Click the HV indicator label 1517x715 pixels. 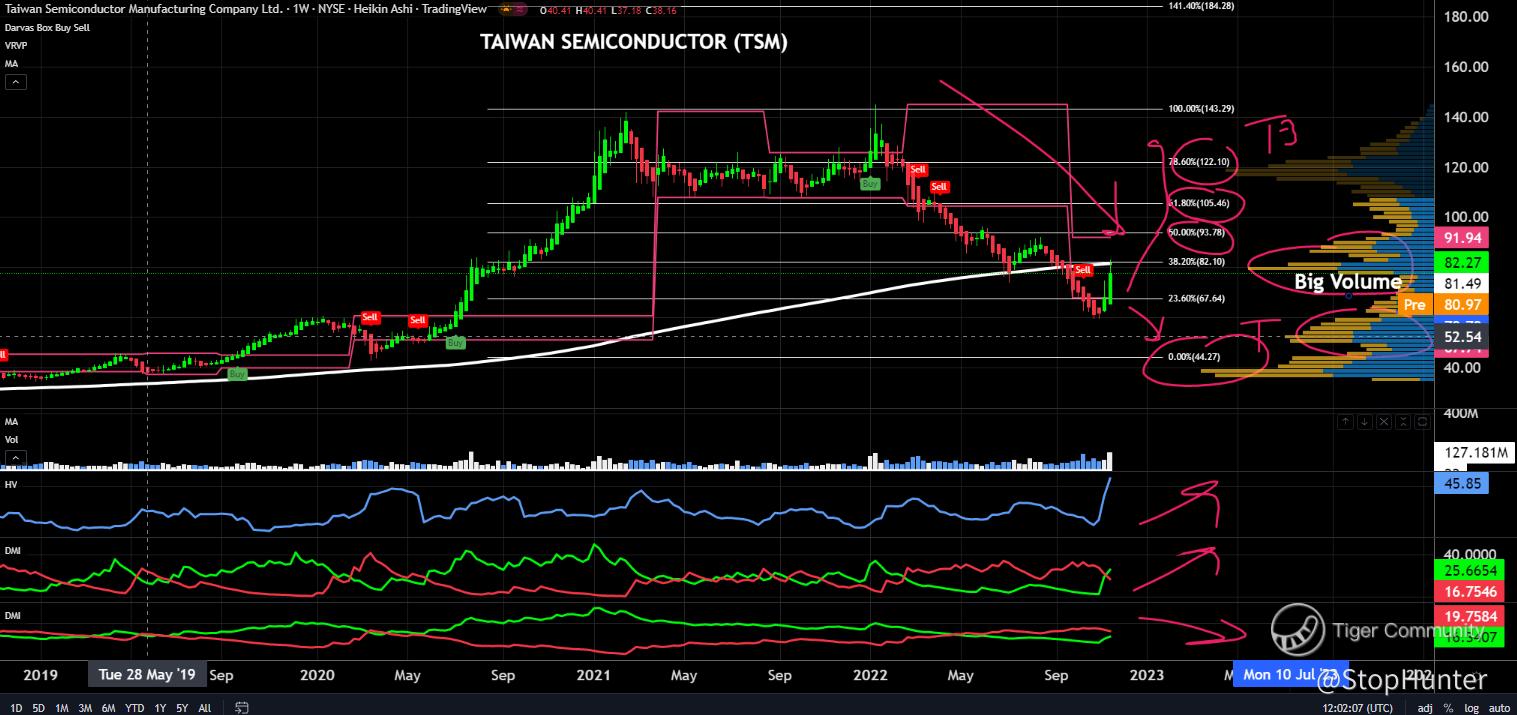[11, 484]
